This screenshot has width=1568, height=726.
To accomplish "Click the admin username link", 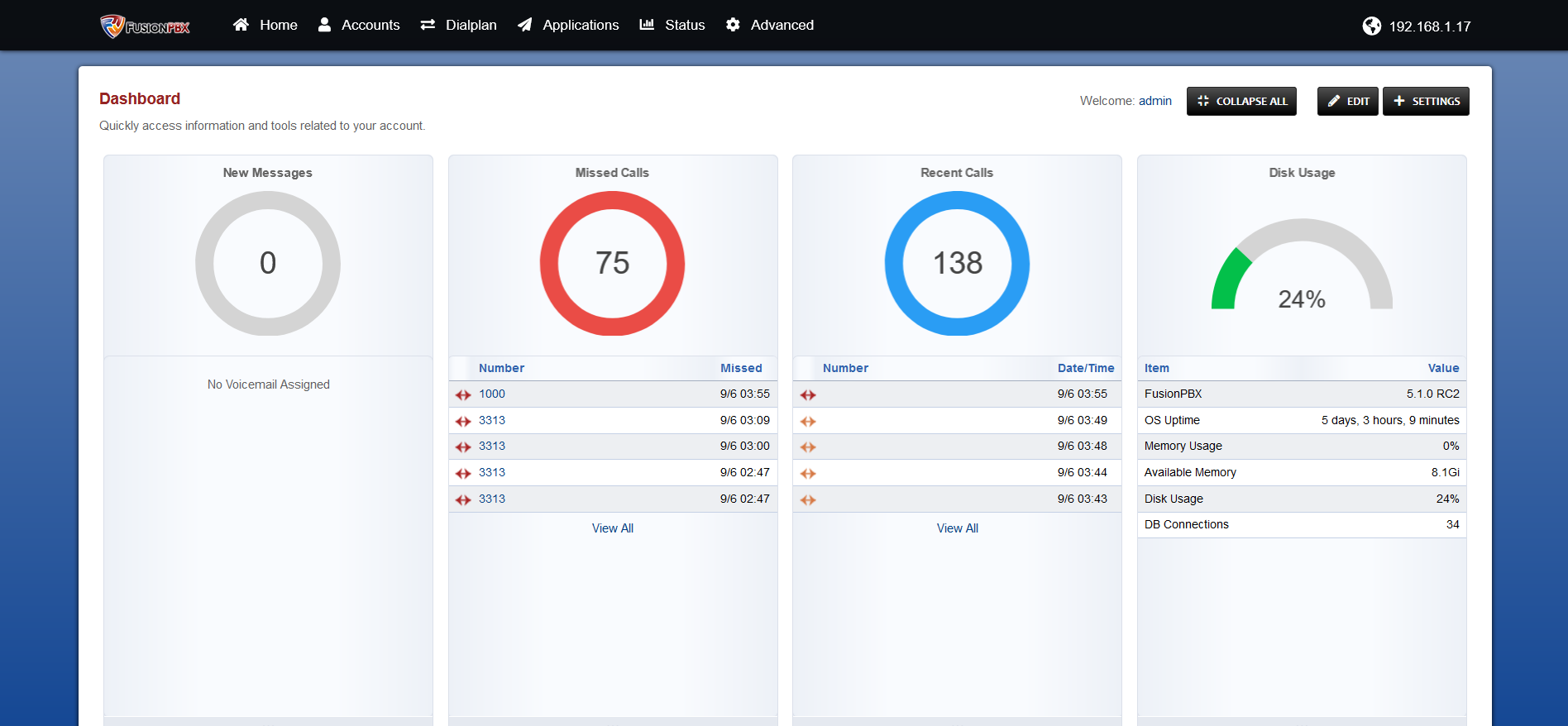I will [x=1154, y=101].
